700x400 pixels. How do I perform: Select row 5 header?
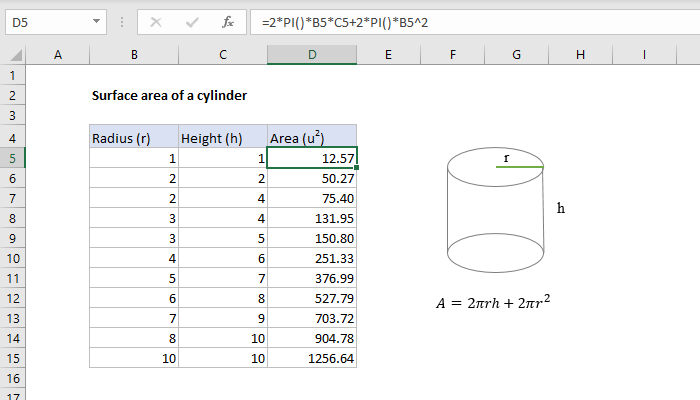12,158
